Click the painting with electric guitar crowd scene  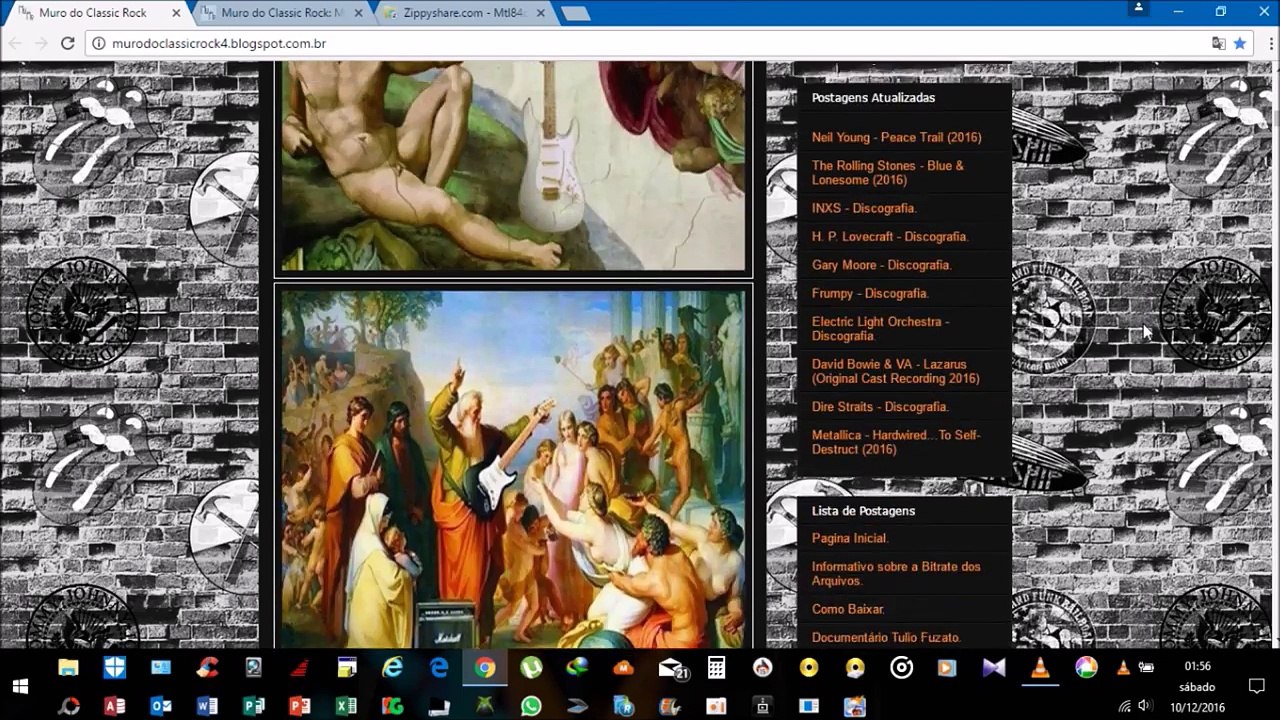[x=513, y=468]
